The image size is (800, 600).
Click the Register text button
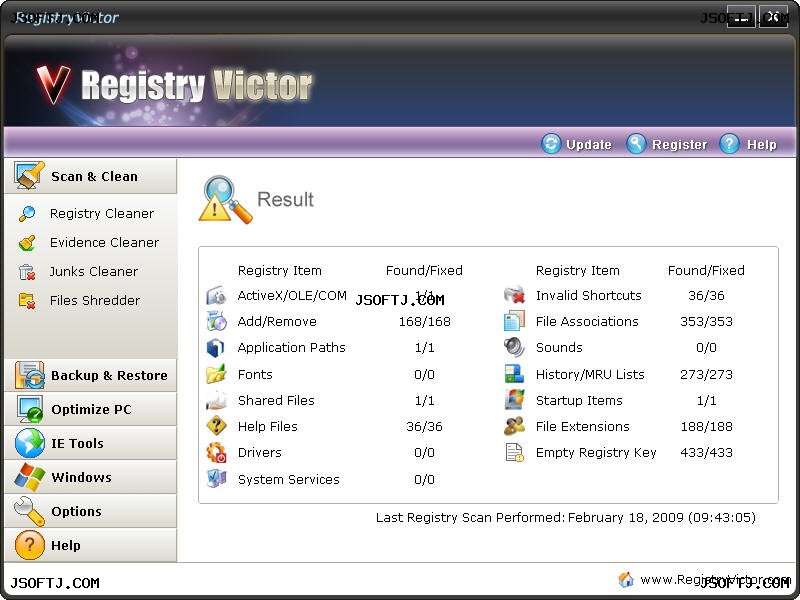(680, 145)
